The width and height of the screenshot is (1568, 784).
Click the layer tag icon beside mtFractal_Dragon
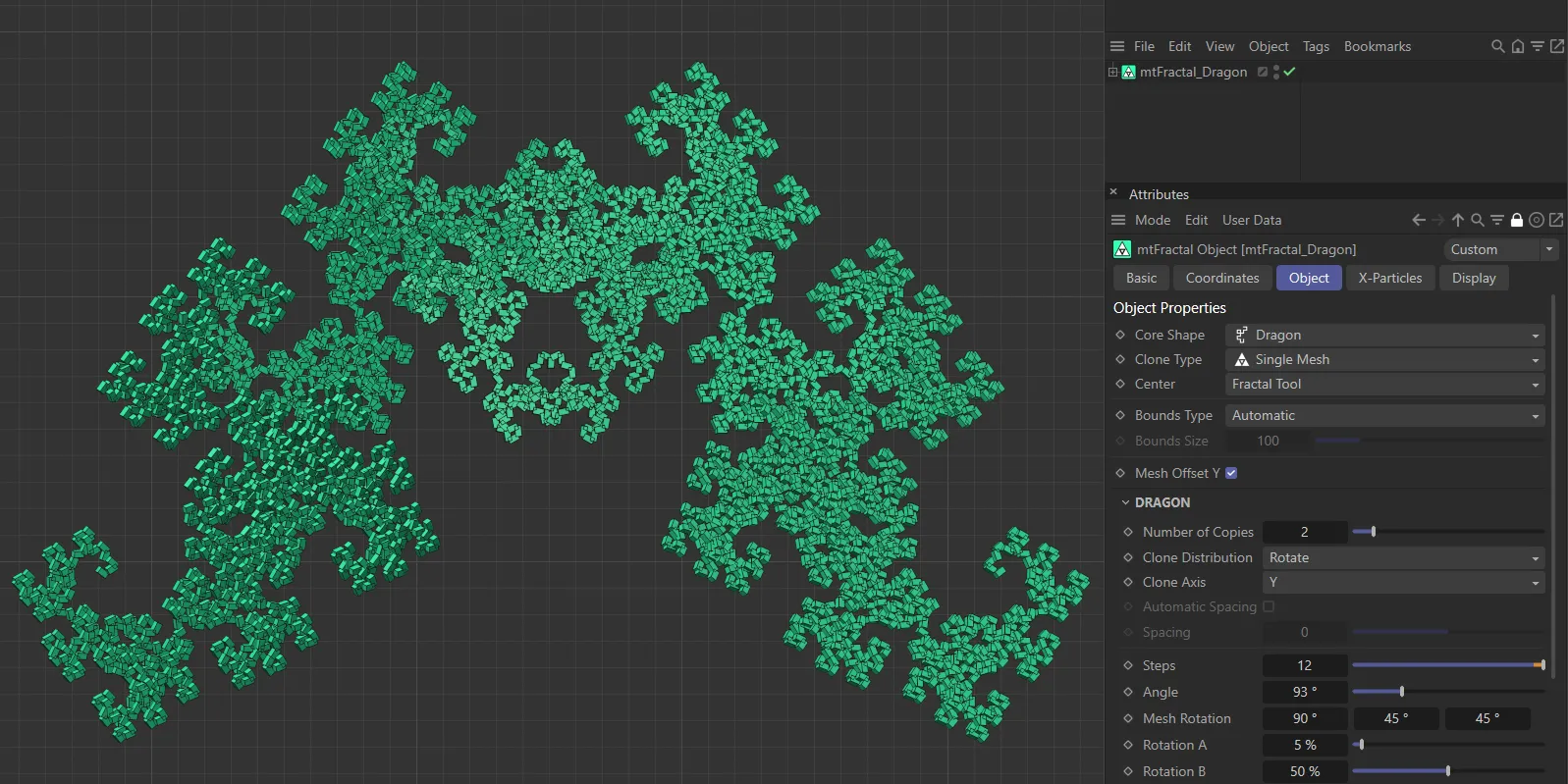[1263, 72]
